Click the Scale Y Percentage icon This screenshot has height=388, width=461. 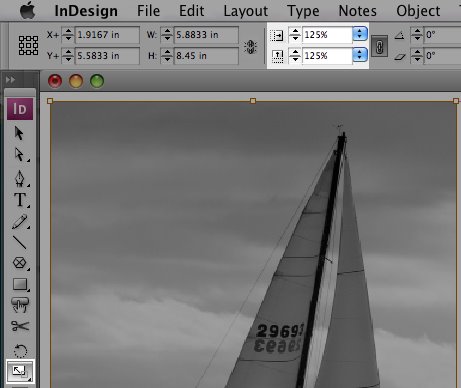pos(277,56)
